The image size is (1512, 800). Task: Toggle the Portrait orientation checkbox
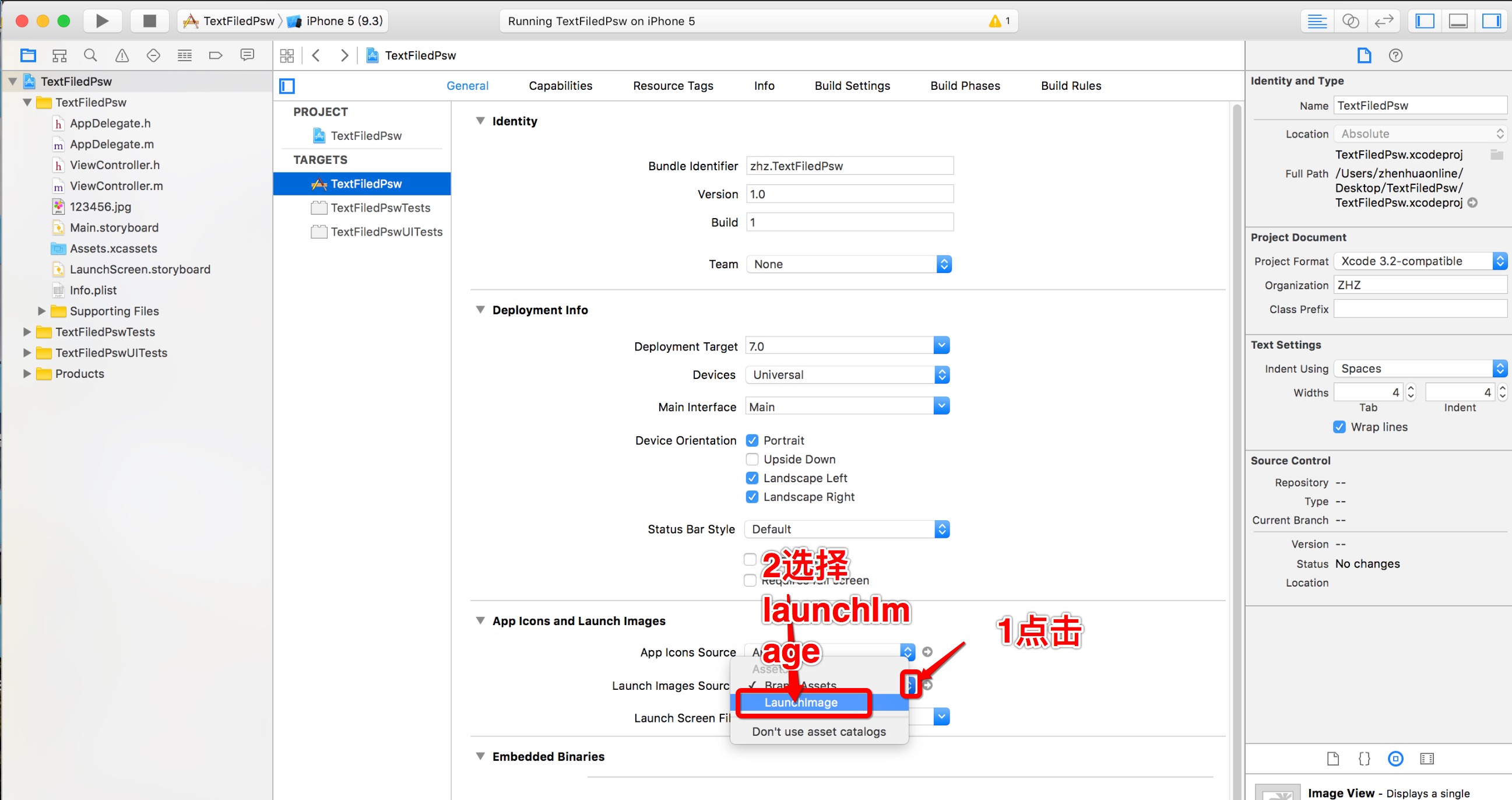752,441
